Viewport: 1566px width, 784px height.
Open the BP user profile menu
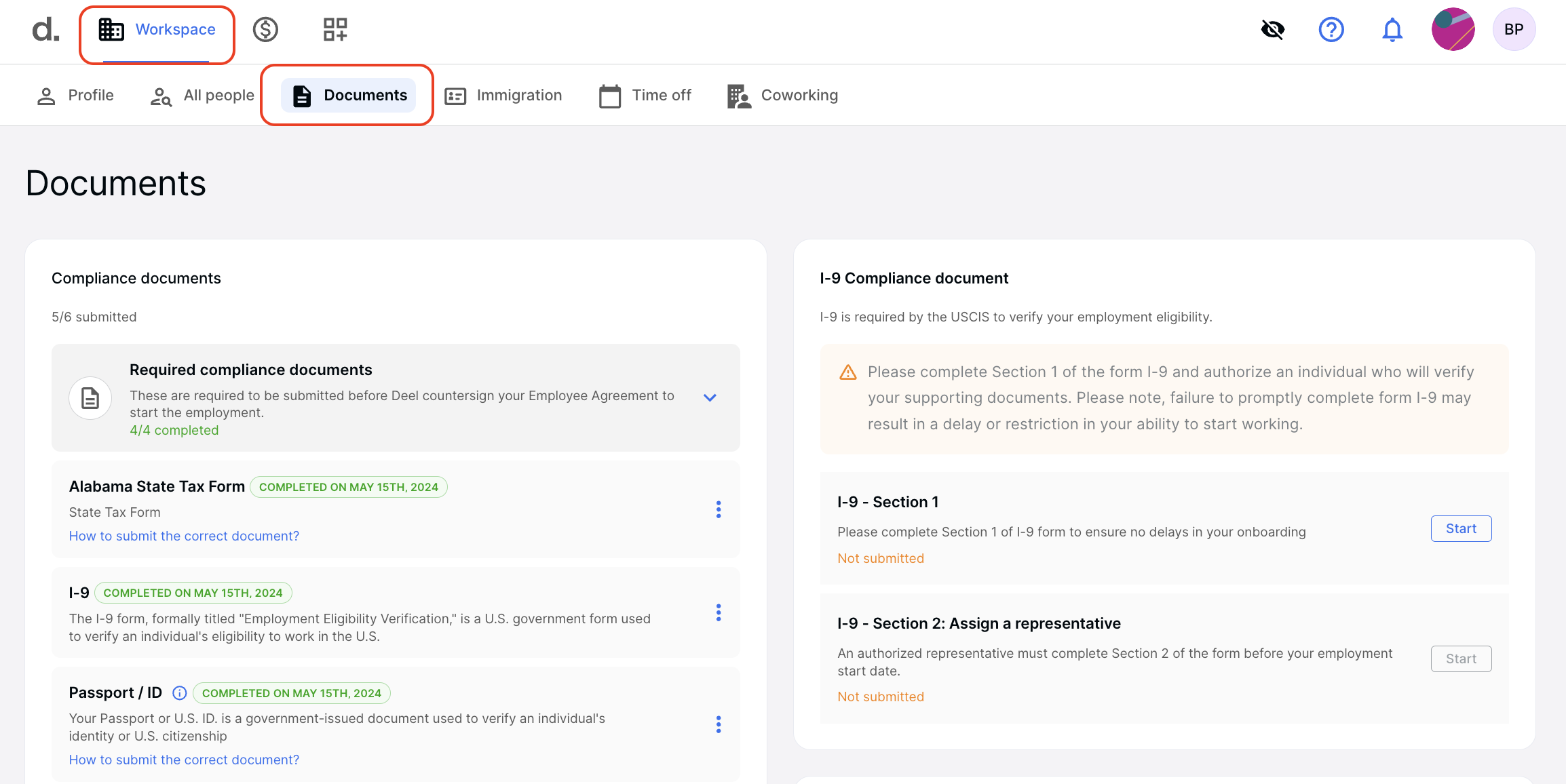coord(1514,30)
